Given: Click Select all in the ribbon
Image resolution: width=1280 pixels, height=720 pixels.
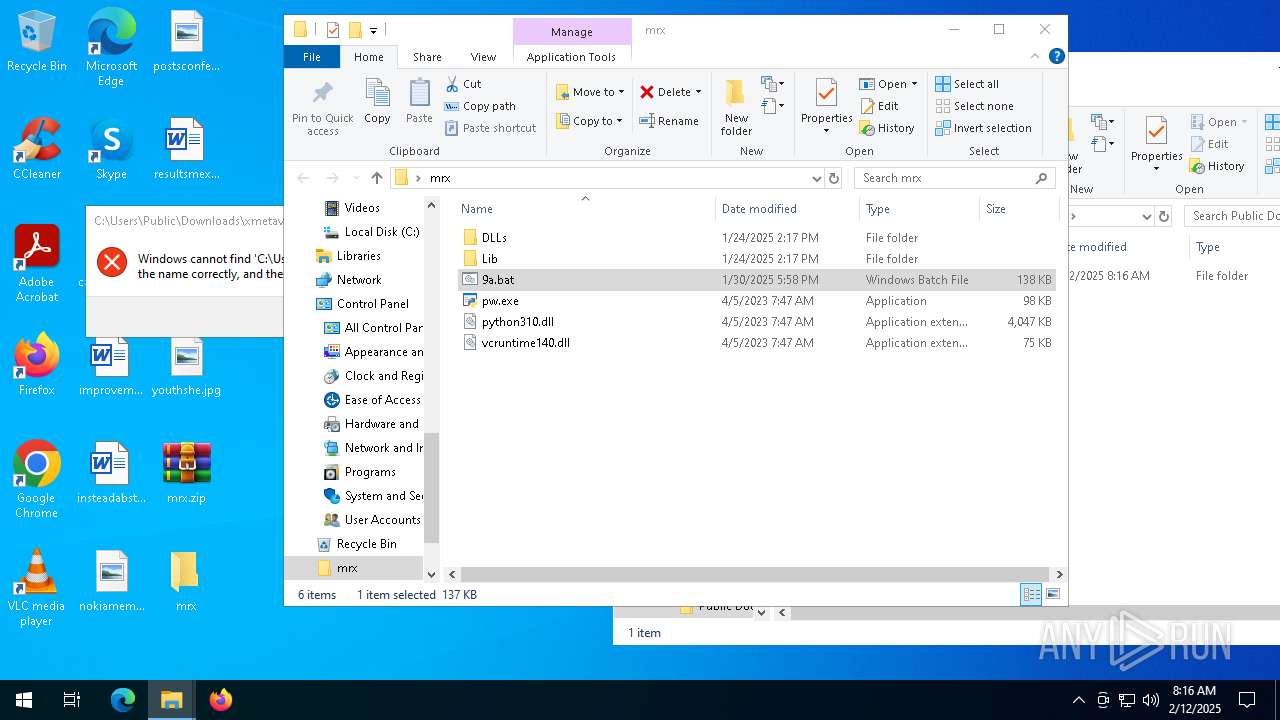Looking at the screenshot, I should tap(967, 84).
